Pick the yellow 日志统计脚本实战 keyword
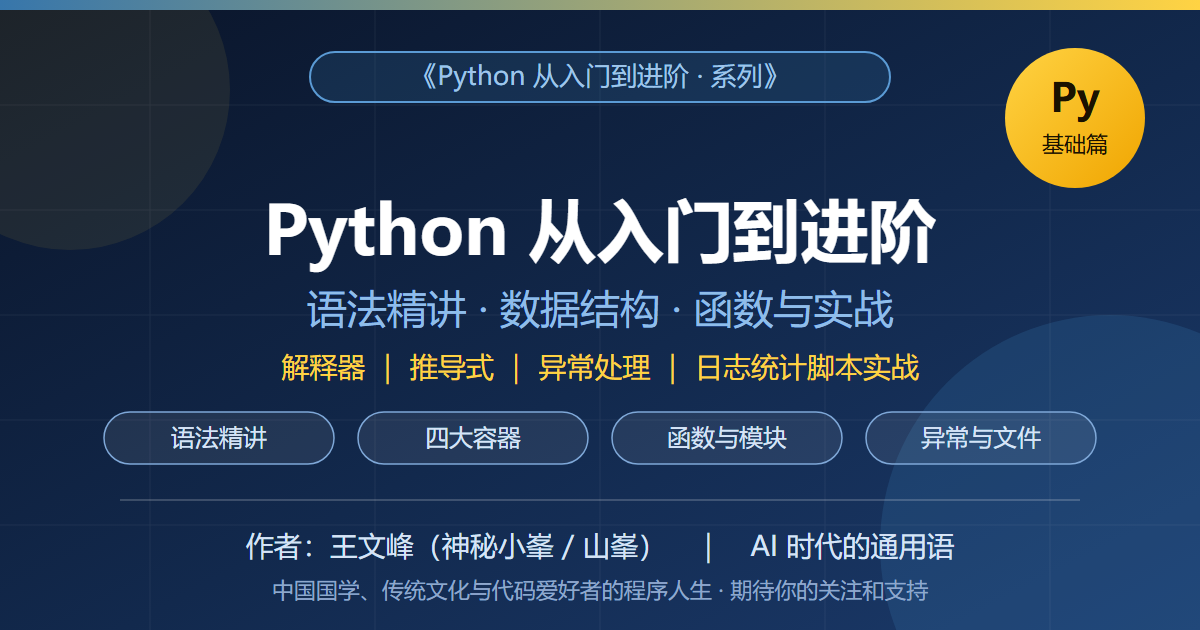Image resolution: width=1200 pixels, height=630 pixels. pos(807,368)
